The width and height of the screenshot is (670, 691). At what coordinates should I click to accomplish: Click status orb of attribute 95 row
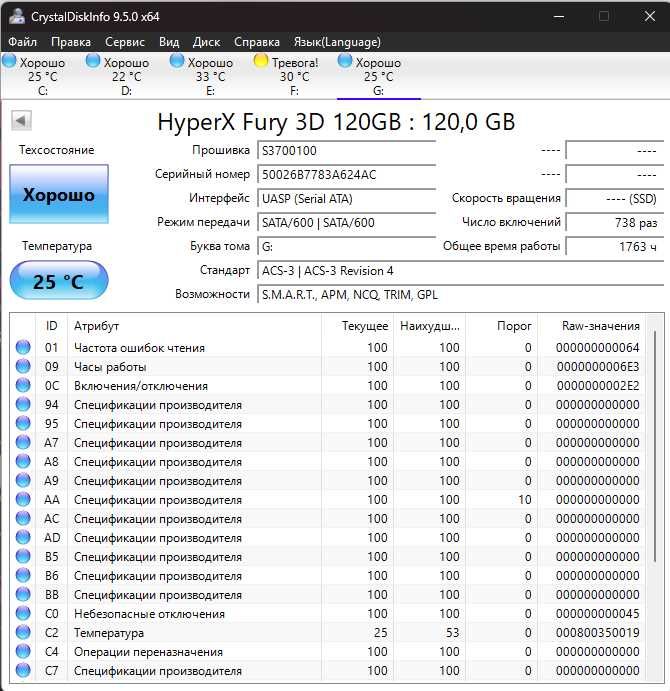pos(23,423)
